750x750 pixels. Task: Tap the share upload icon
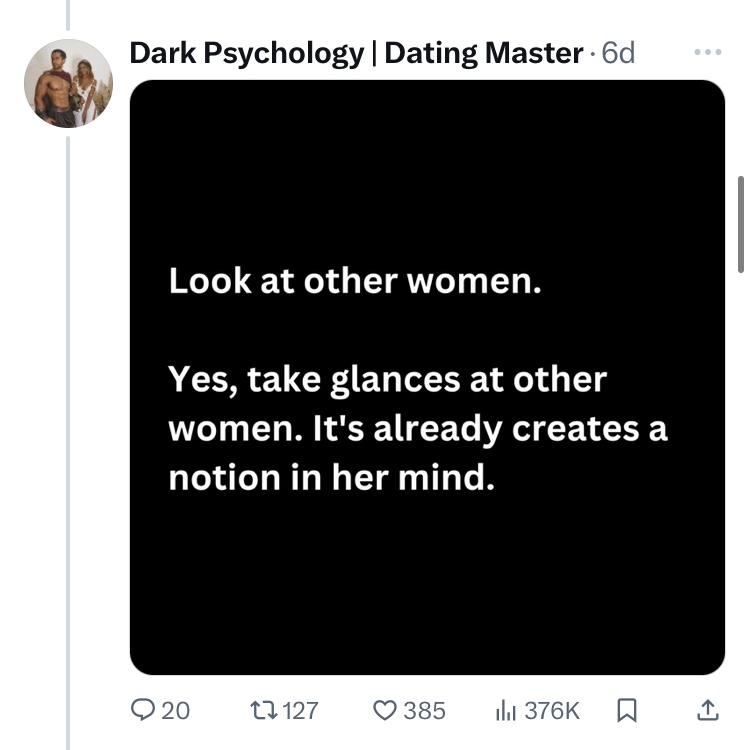[706, 710]
